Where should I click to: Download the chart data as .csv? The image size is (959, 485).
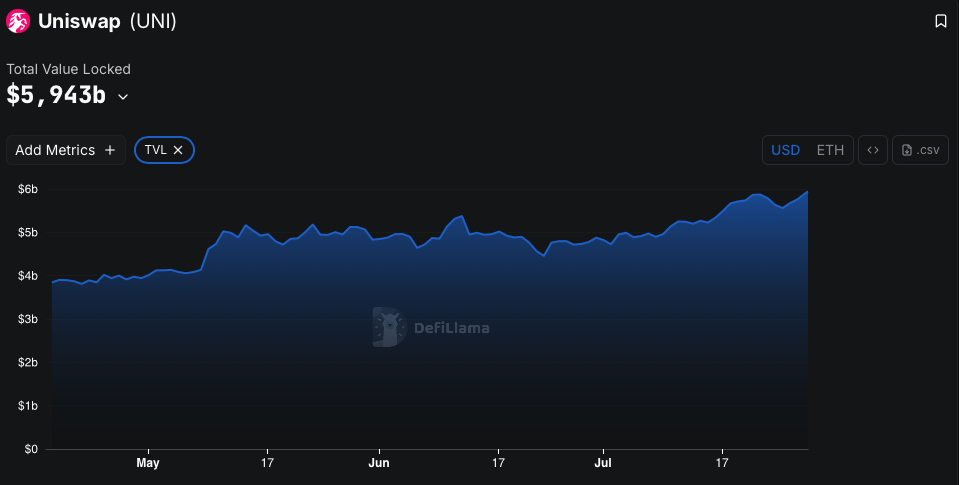pyautogui.click(x=920, y=150)
